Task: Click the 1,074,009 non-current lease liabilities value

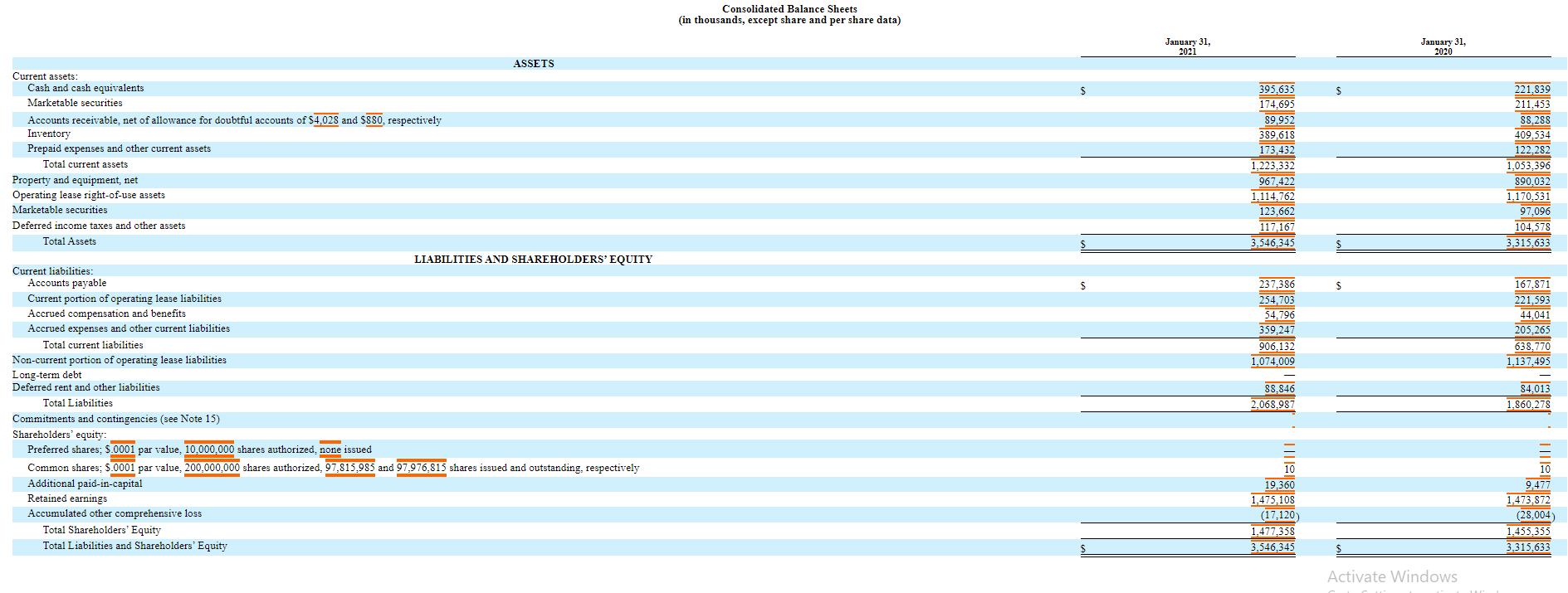Action: (x=1272, y=362)
